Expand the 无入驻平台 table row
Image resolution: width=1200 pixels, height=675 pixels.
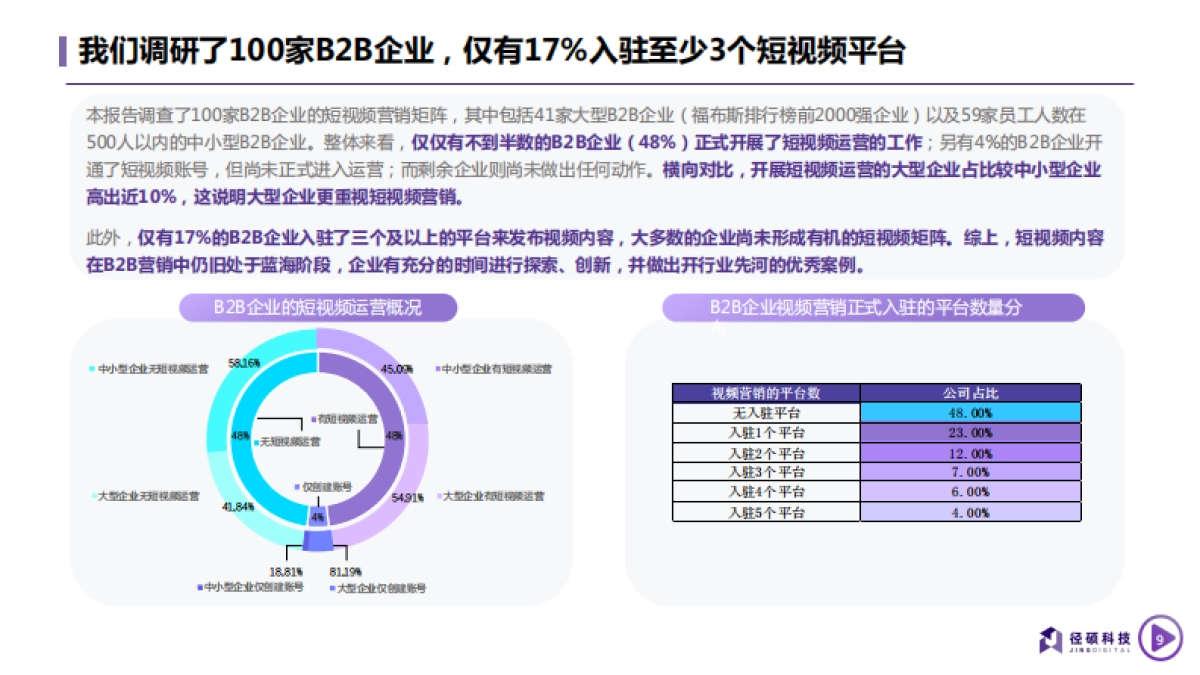pyautogui.click(x=768, y=411)
